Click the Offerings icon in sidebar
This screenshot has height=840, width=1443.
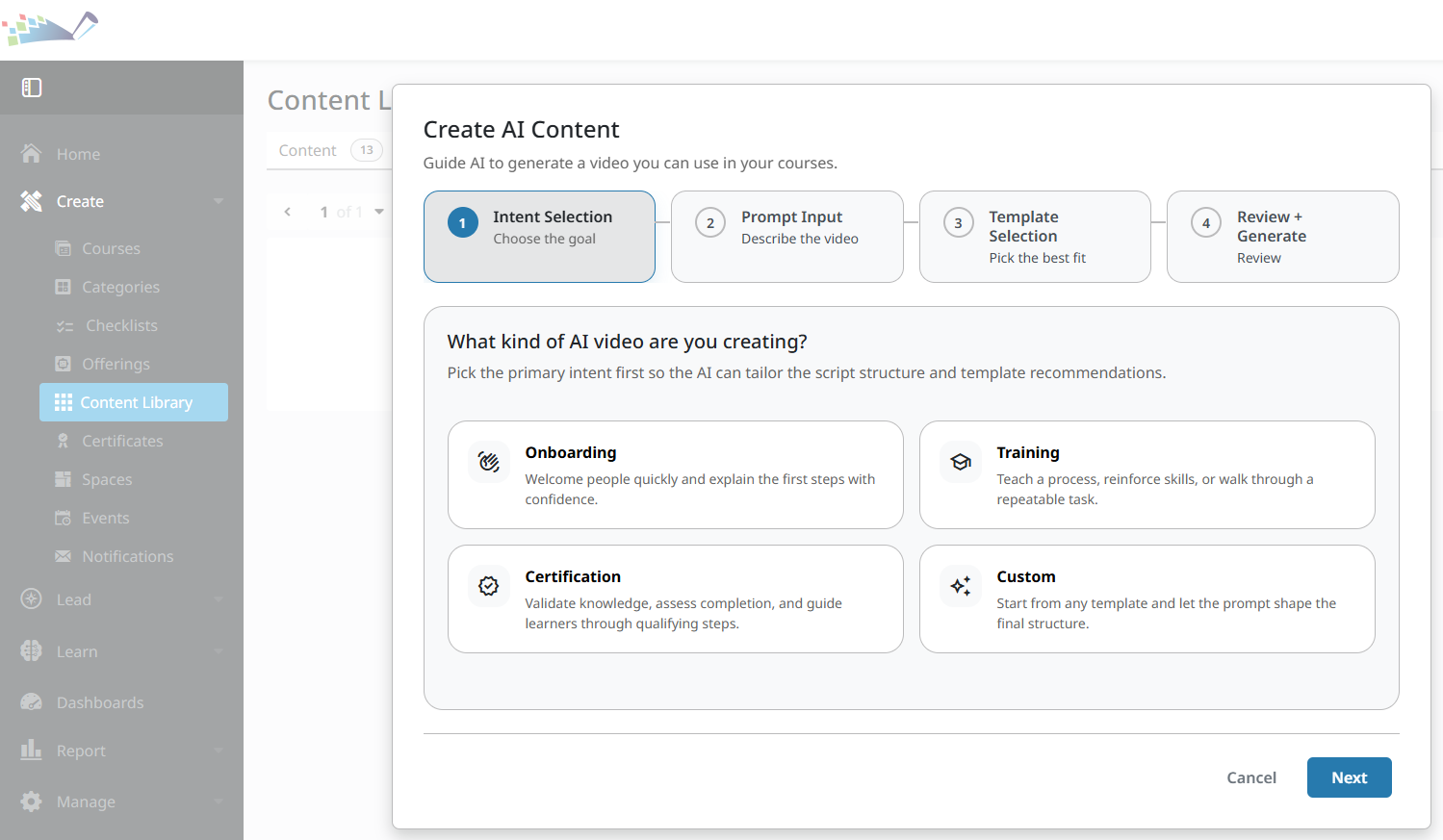click(x=64, y=364)
